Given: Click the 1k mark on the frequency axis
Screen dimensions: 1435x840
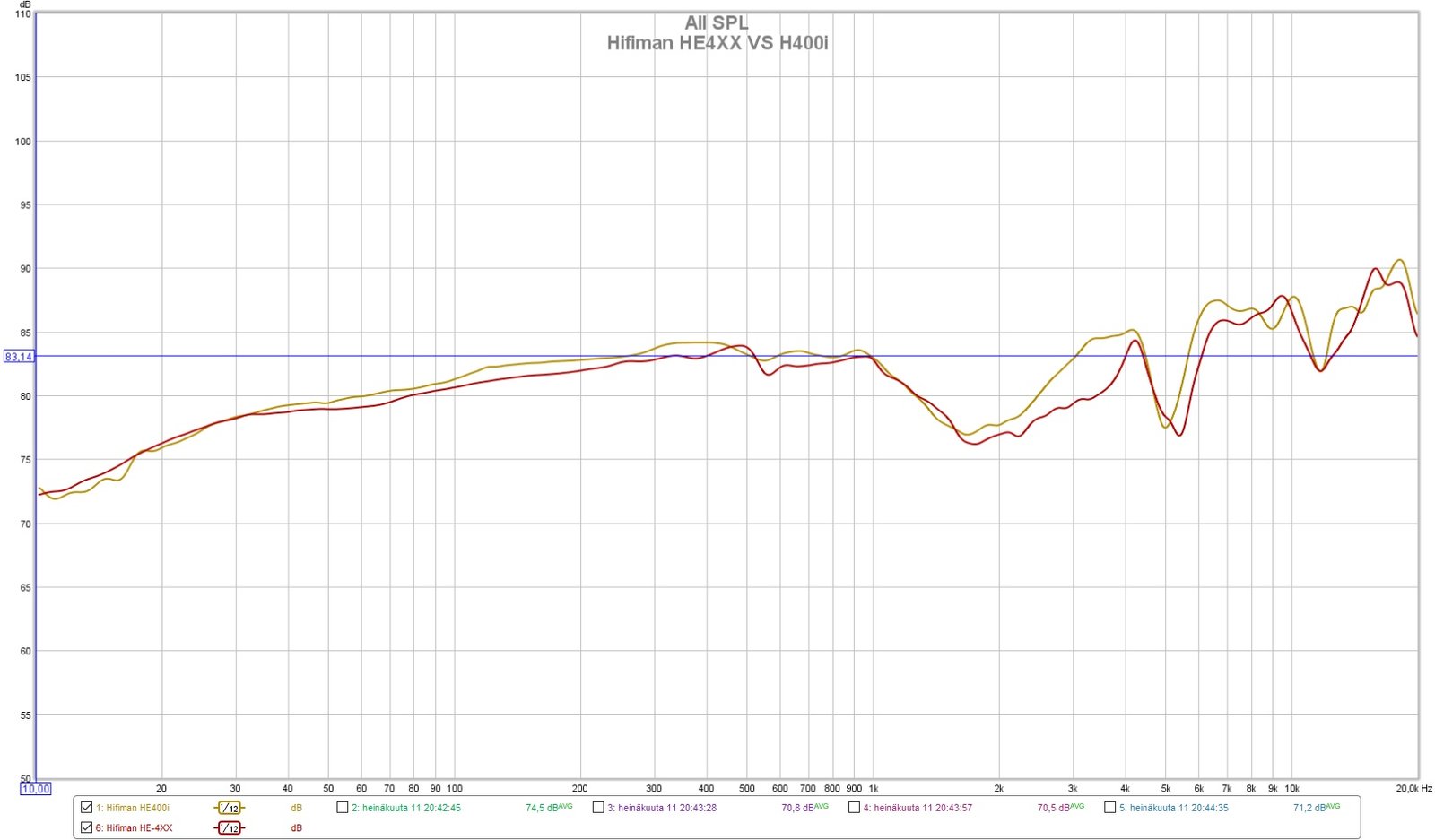Looking at the screenshot, I should pos(874,789).
